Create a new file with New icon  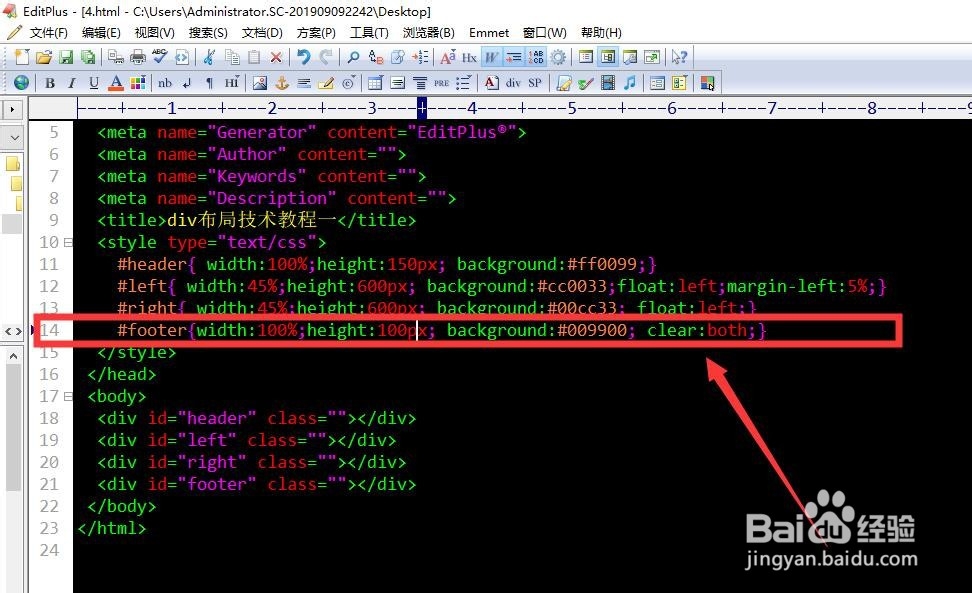pyautogui.click(x=22, y=57)
